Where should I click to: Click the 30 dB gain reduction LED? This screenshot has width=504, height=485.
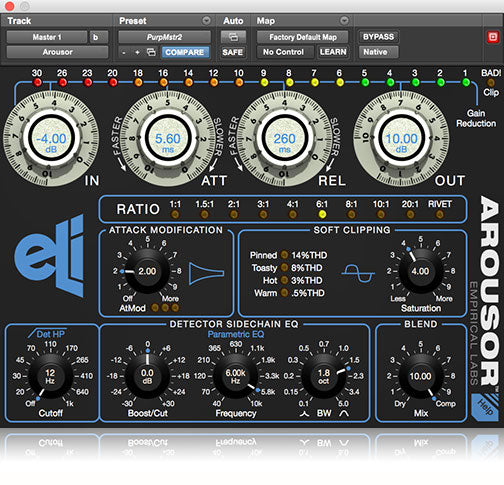[37, 82]
